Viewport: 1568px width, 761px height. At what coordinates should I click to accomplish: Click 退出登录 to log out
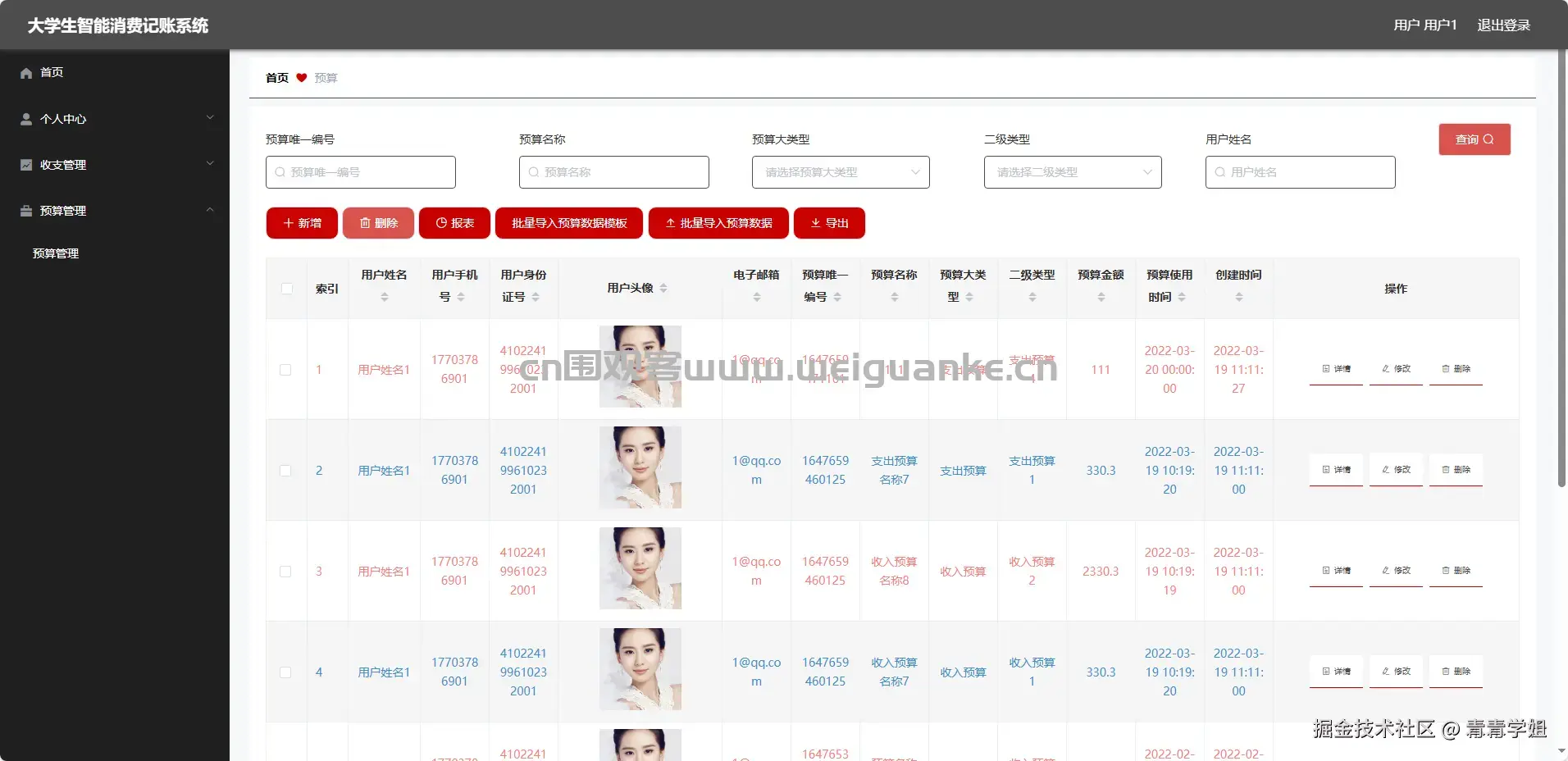point(1504,25)
